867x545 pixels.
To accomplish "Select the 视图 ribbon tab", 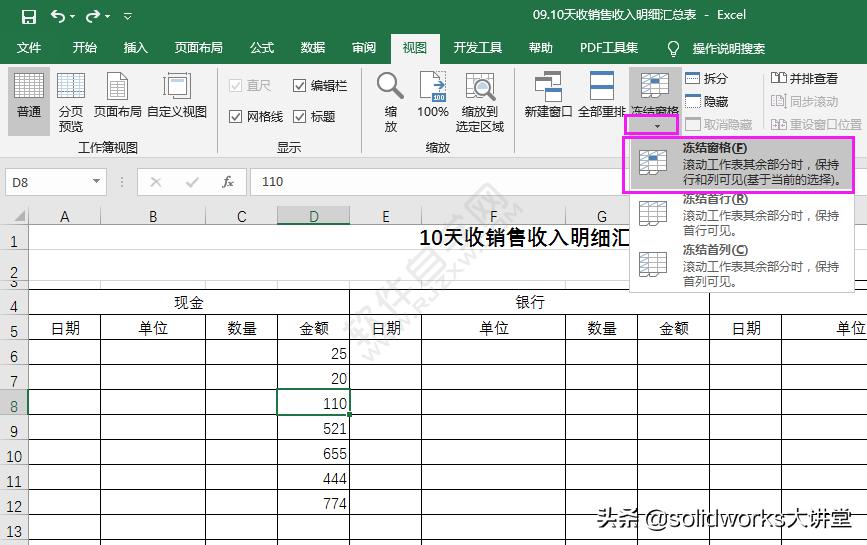I will 415,48.
